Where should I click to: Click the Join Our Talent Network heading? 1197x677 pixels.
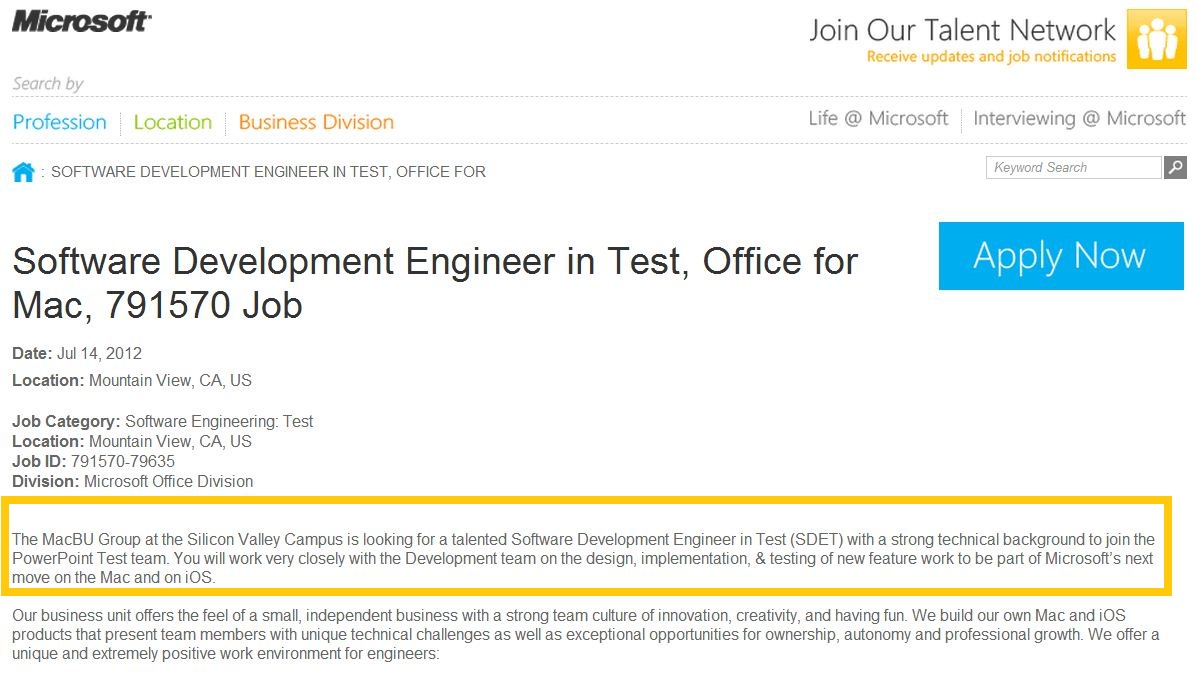click(x=962, y=30)
